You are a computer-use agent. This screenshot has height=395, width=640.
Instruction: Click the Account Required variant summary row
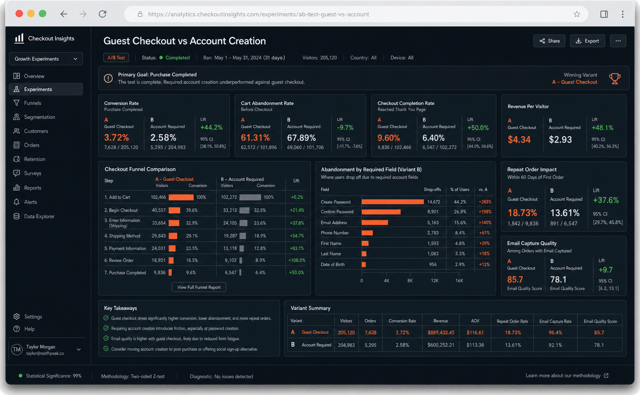click(x=455, y=345)
